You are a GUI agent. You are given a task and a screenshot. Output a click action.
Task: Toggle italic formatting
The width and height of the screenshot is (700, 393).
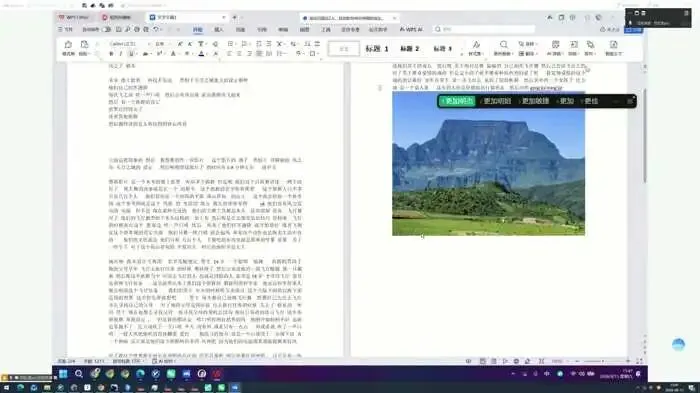click(x=121, y=54)
